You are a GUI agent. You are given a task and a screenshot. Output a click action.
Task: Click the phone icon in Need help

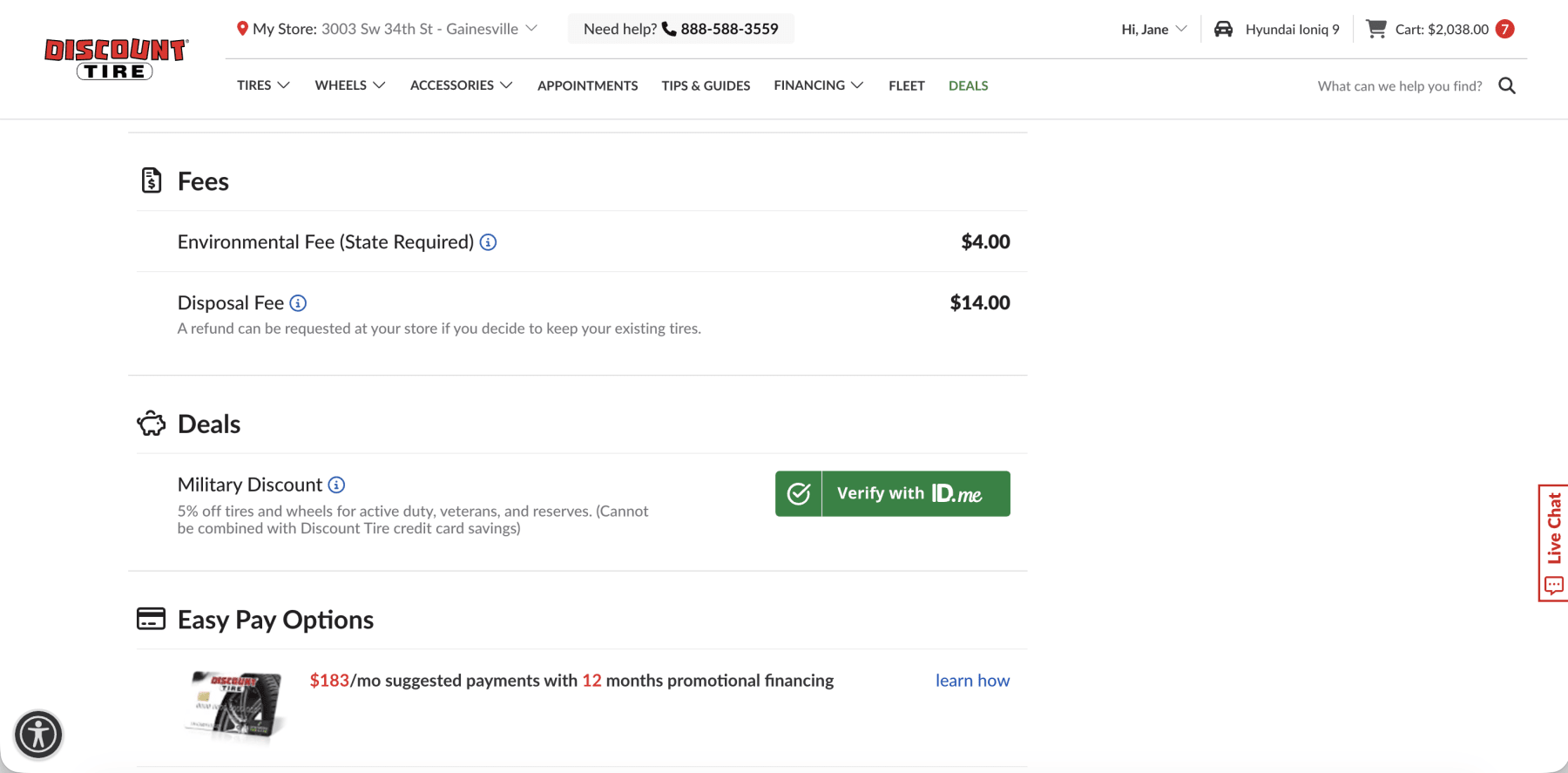click(x=667, y=28)
